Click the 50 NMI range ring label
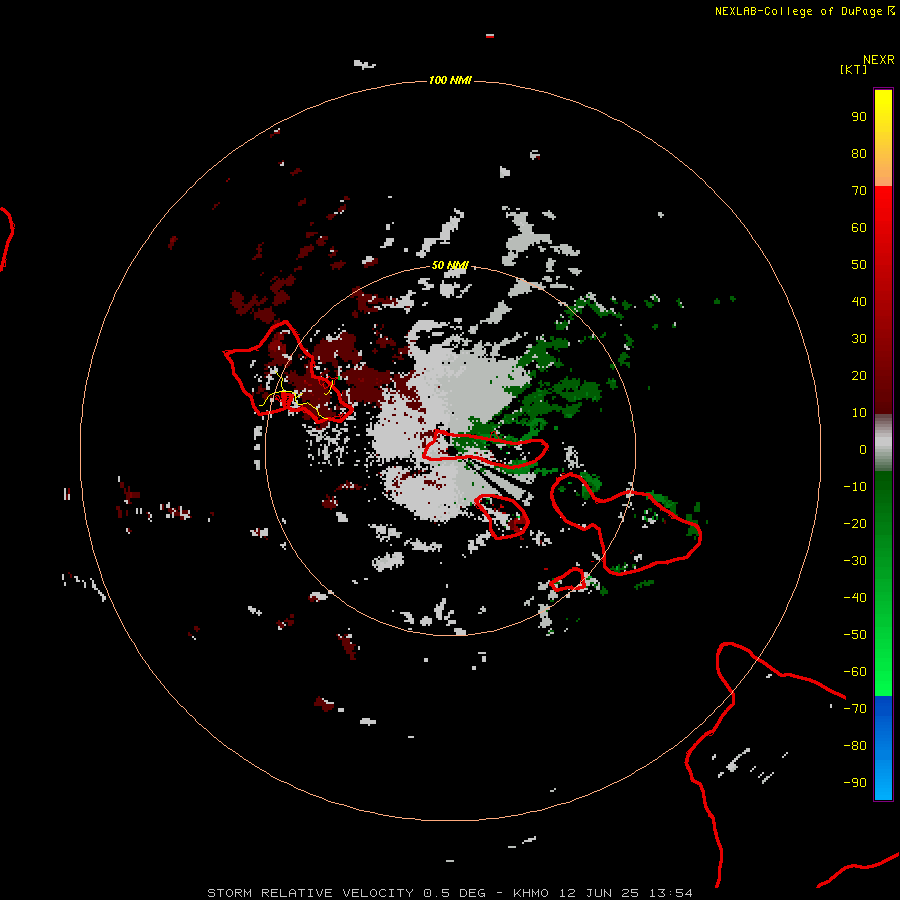The image size is (900, 900). [x=450, y=265]
